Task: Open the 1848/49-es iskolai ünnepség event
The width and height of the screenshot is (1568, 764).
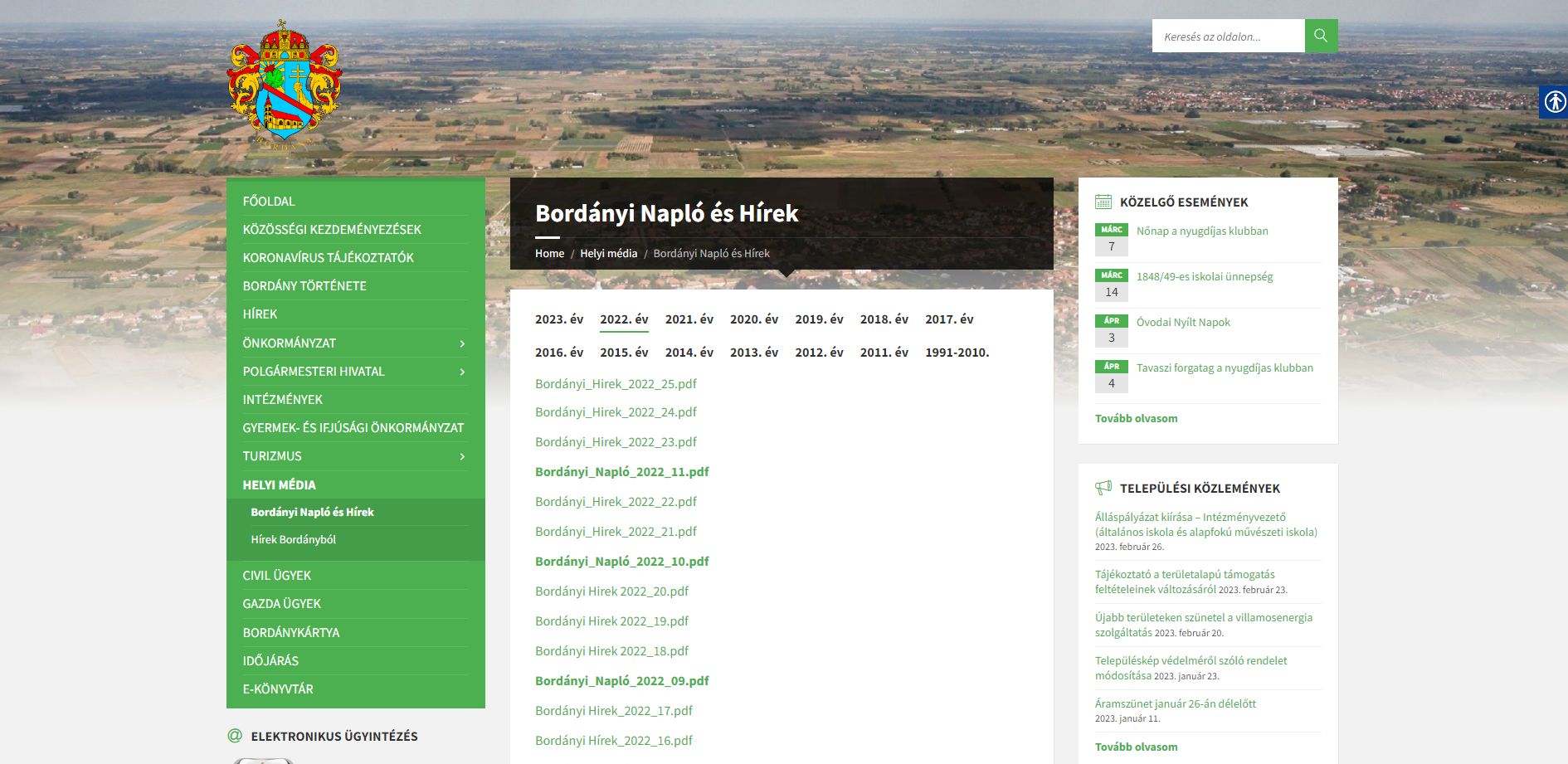Action: (x=1205, y=276)
